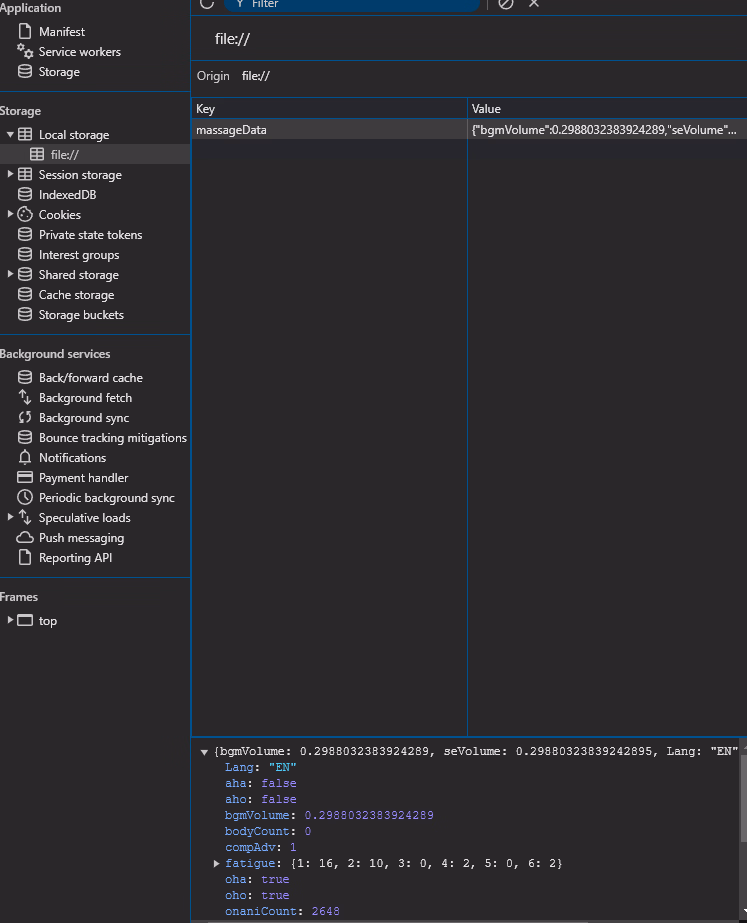Click the aho: false property
This screenshot has height=923, width=747.
[x=260, y=799]
